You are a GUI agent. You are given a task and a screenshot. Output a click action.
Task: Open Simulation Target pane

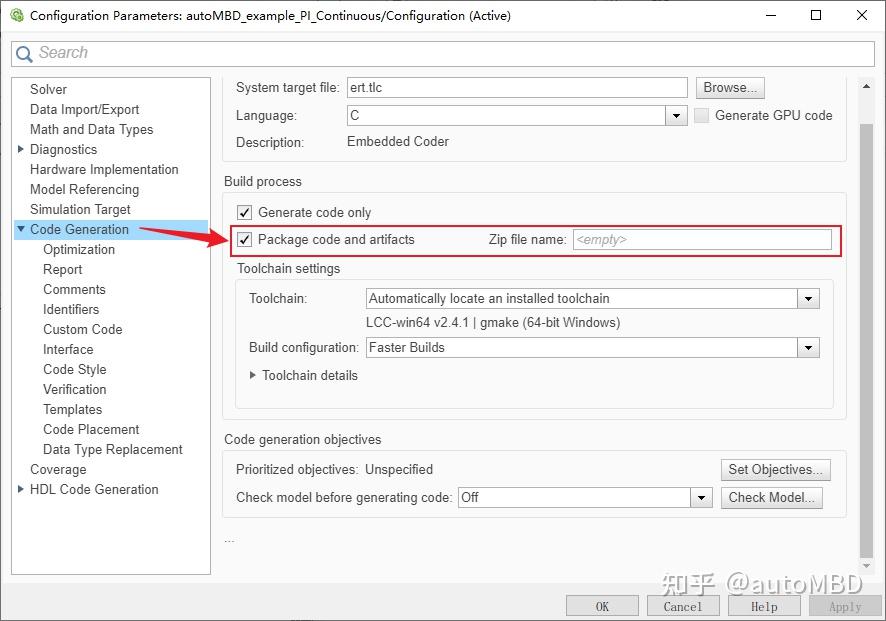(80, 209)
